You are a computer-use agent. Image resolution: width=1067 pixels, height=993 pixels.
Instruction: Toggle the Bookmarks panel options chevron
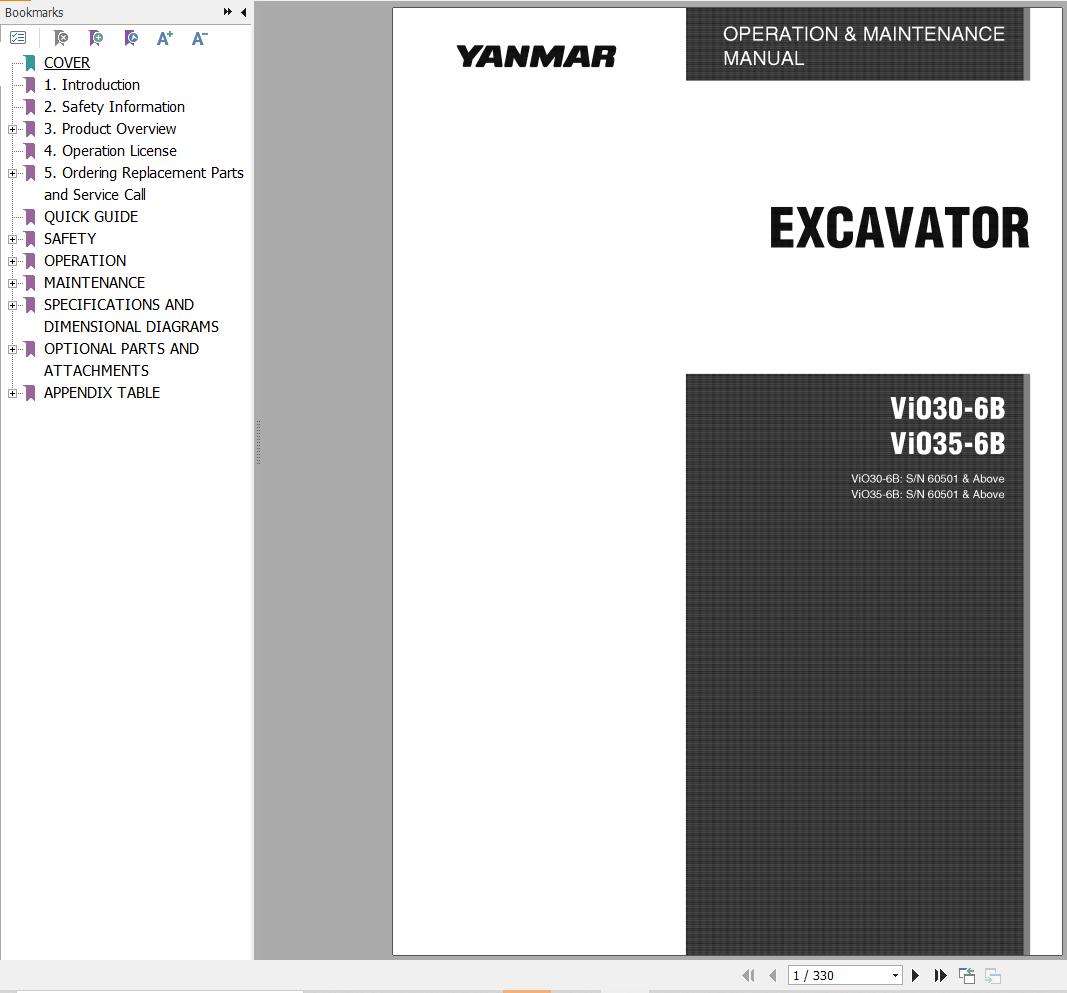[228, 12]
